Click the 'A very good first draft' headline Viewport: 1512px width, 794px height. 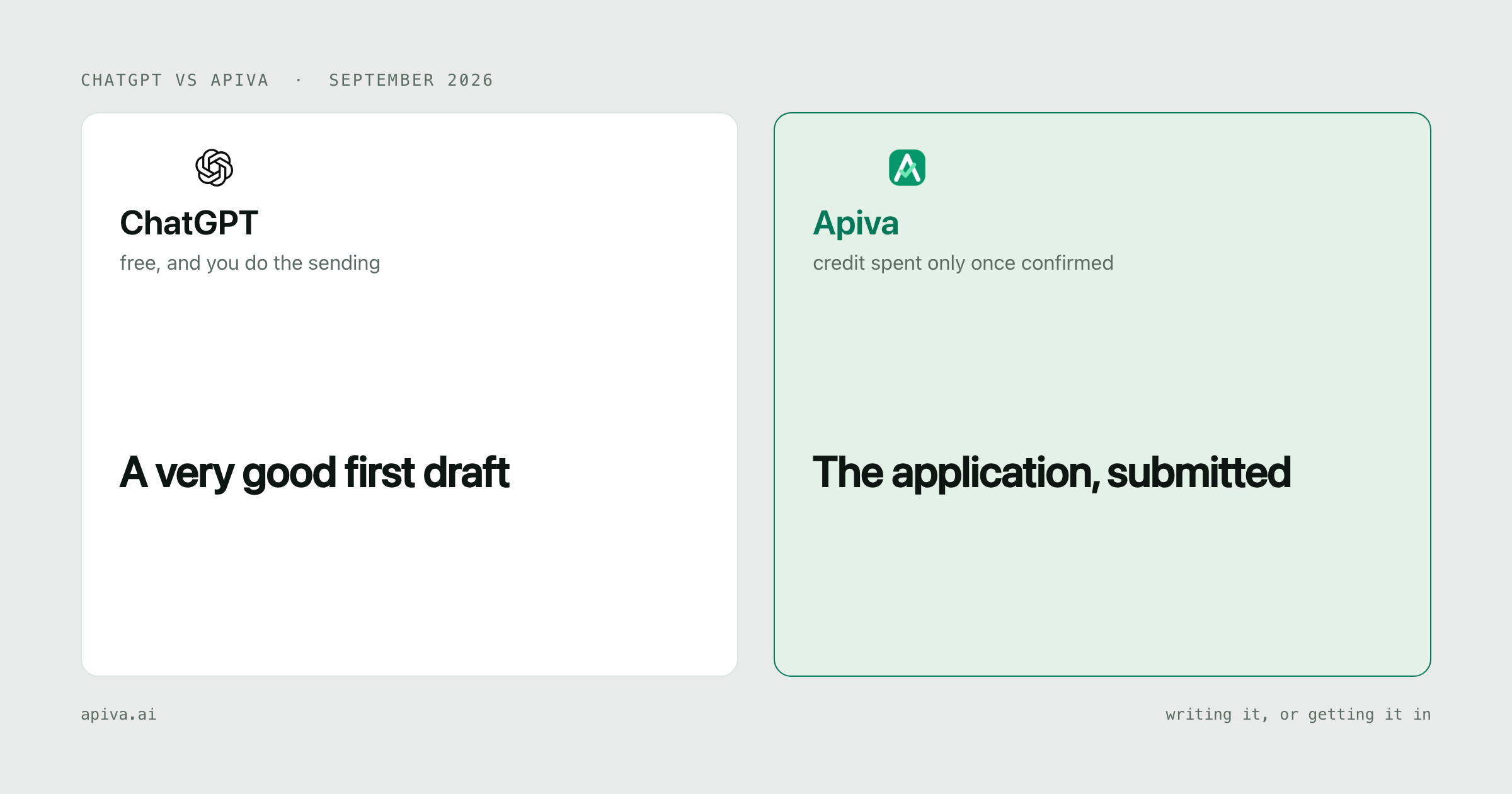pyautogui.click(x=314, y=473)
